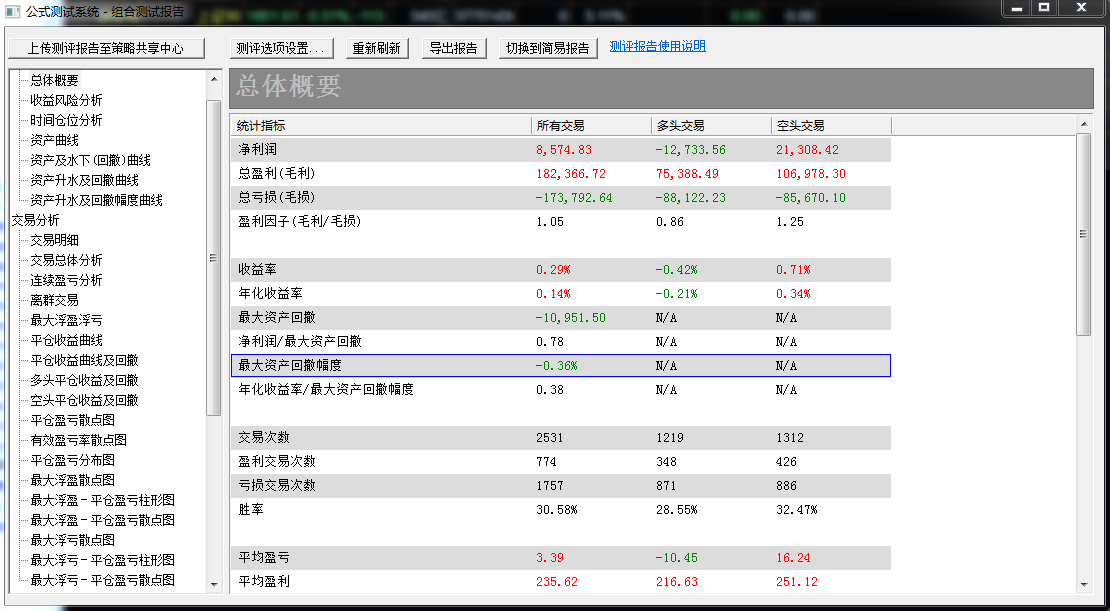Screen dimensions: 1110x611
Task: Open 资产曲线 in the navigation tree
Action: pyautogui.click(x=54, y=140)
